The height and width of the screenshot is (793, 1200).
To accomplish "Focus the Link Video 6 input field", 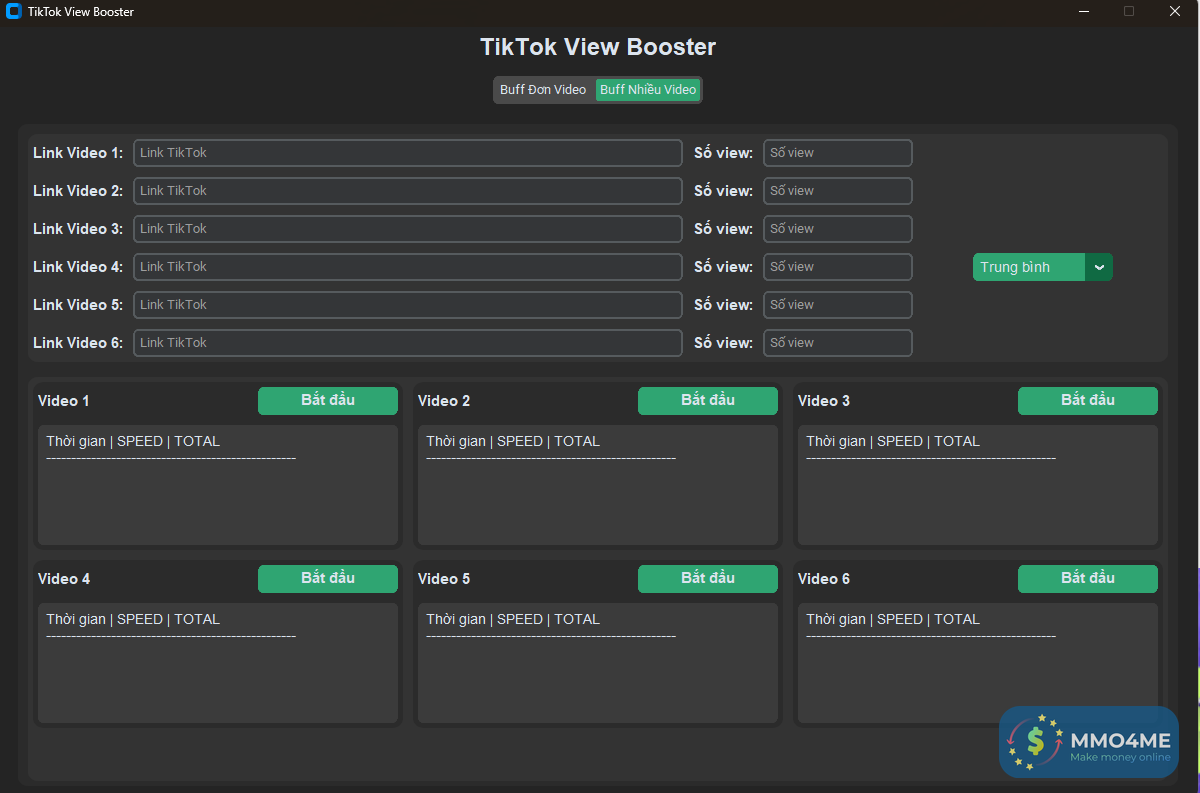I will pyautogui.click(x=408, y=343).
